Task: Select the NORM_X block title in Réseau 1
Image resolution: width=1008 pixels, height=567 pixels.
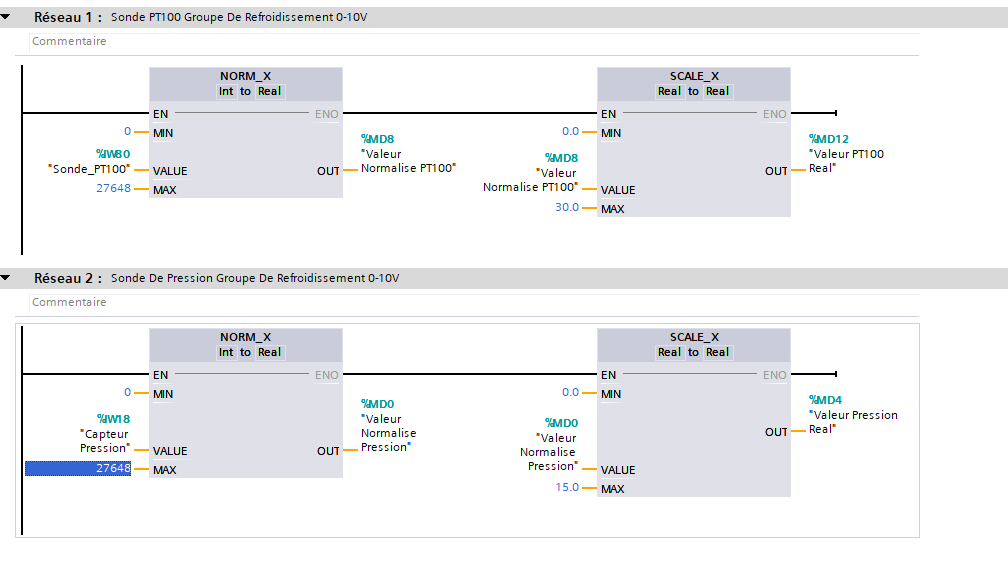Action: [245, 76]
